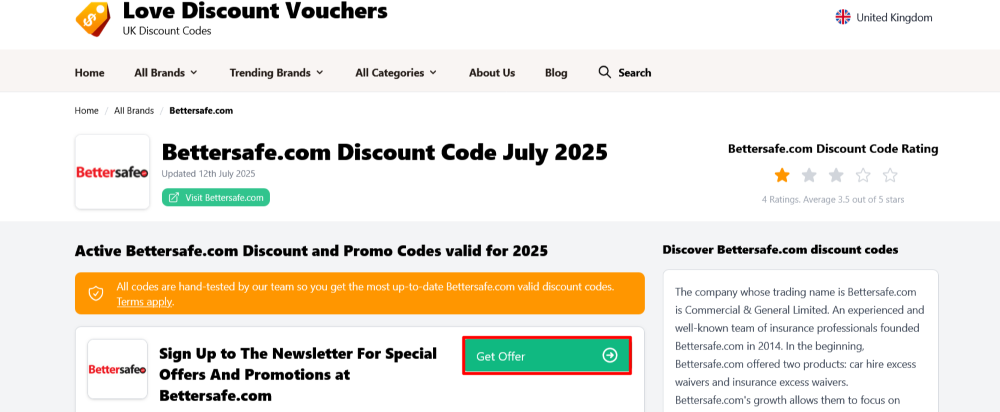Click the Love Discount Vouchers tag logo
Screen dimensions: 1000x412
coord(93,19)
